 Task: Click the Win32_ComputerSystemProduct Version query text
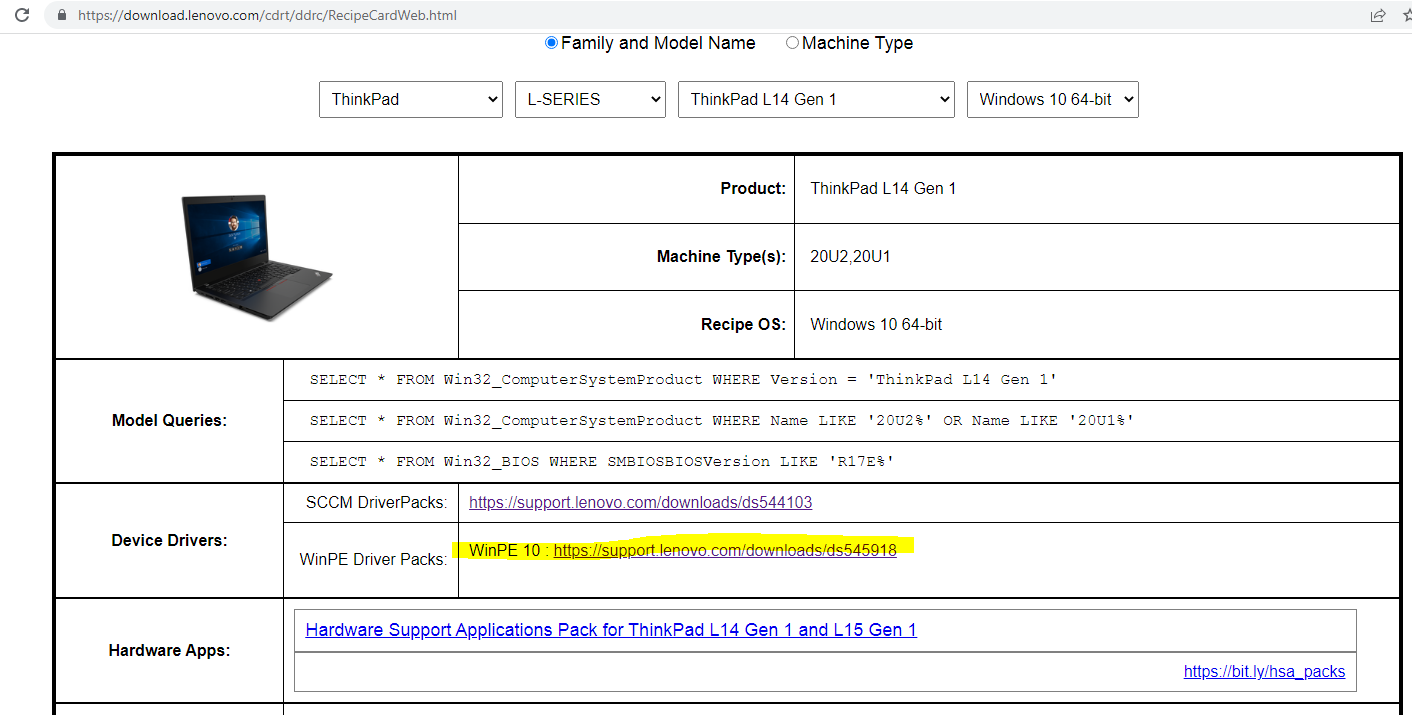coord(683,380)
